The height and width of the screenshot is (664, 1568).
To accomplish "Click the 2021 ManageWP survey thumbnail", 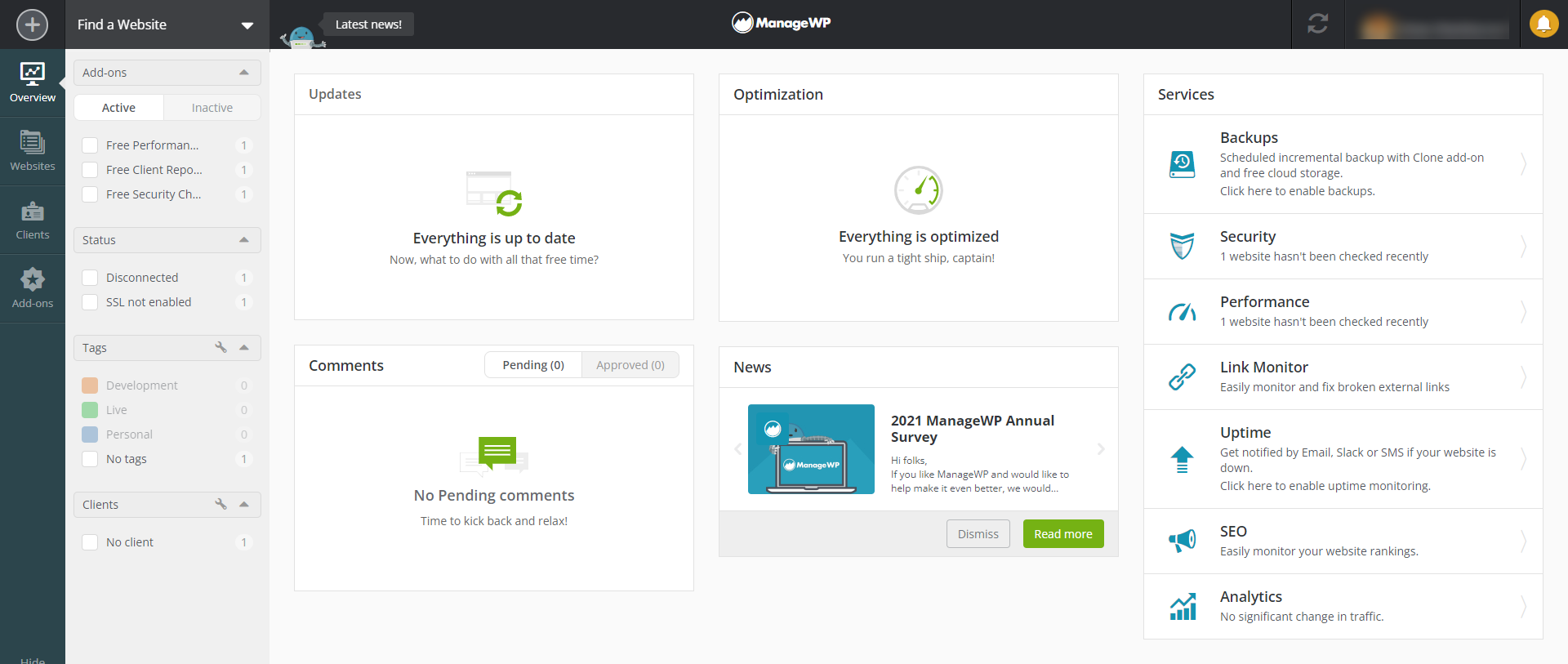I will click(x=811, y=449).
